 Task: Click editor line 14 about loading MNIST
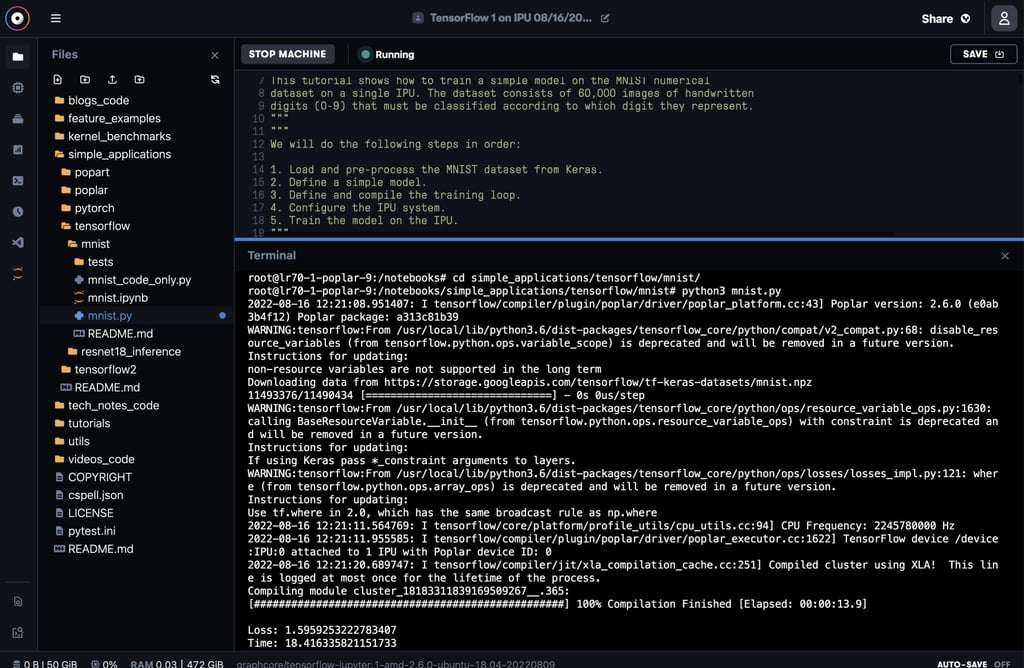pyautogui.click(x=436, y=170)
